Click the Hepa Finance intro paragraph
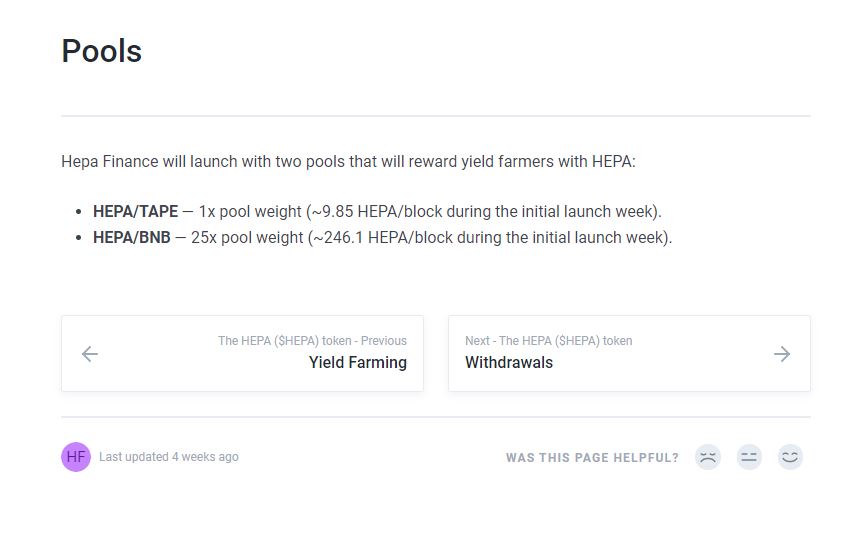859x552 pixels. point(348,162)
